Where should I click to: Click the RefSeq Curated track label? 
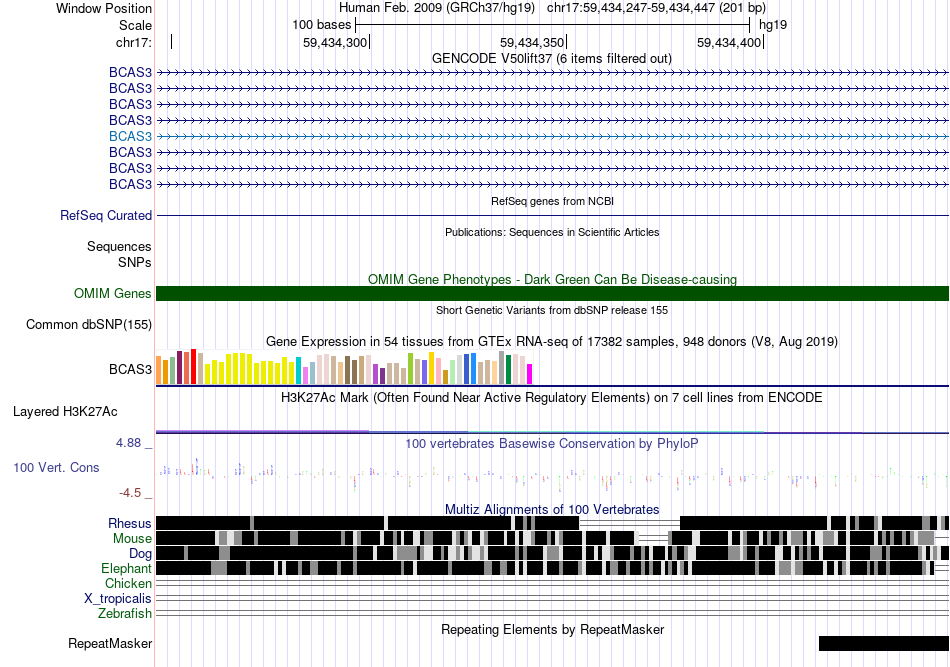coord(106,216)
